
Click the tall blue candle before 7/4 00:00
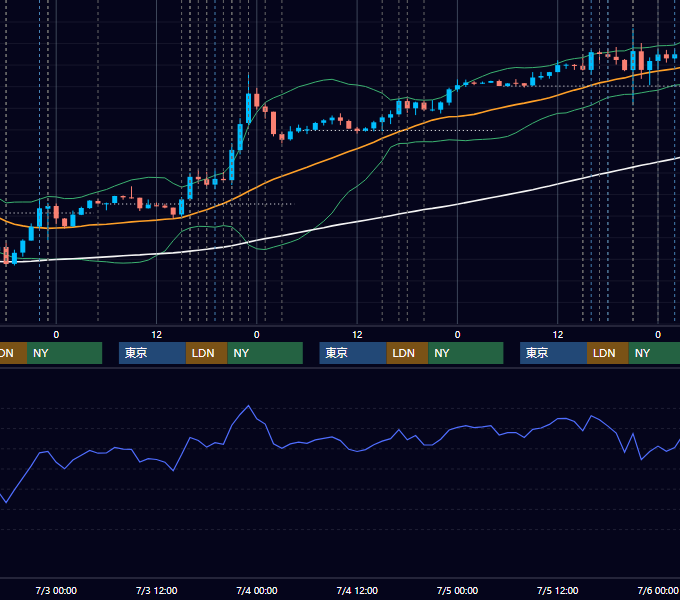tap(248, 108)
